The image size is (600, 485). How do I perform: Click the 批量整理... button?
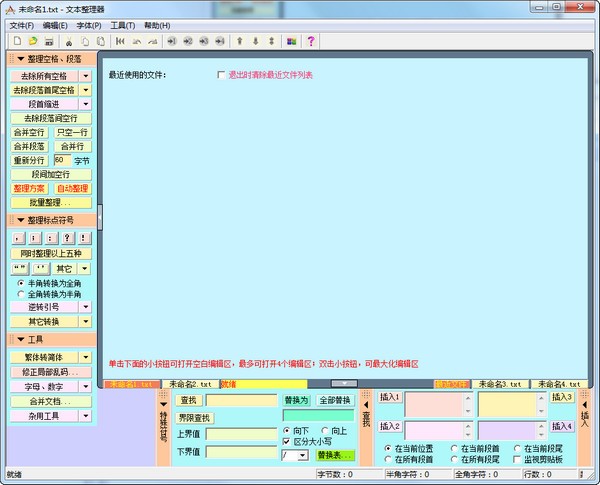click(51, 203)
